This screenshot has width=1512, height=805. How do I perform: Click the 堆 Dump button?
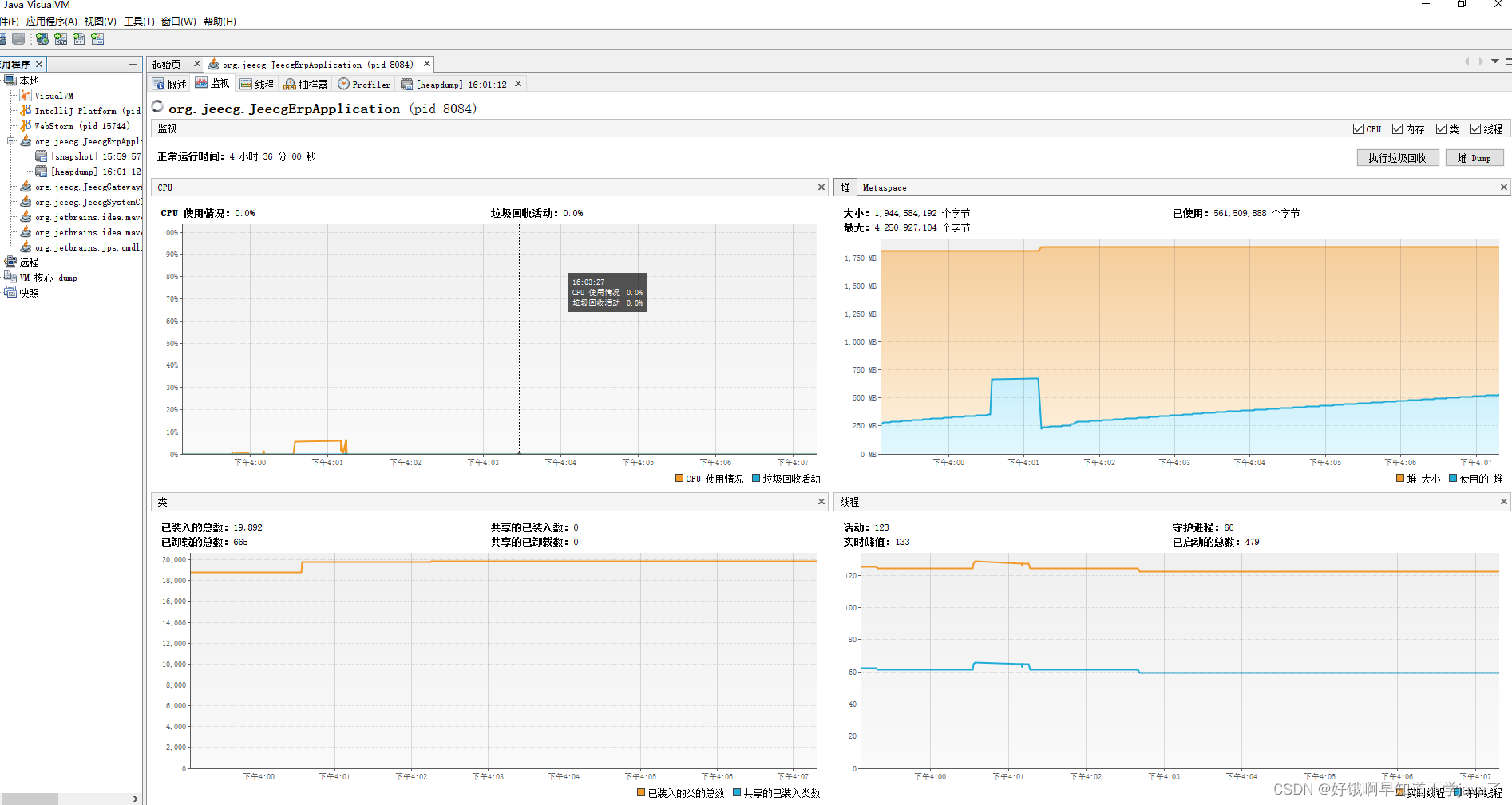pos(1474,158)
